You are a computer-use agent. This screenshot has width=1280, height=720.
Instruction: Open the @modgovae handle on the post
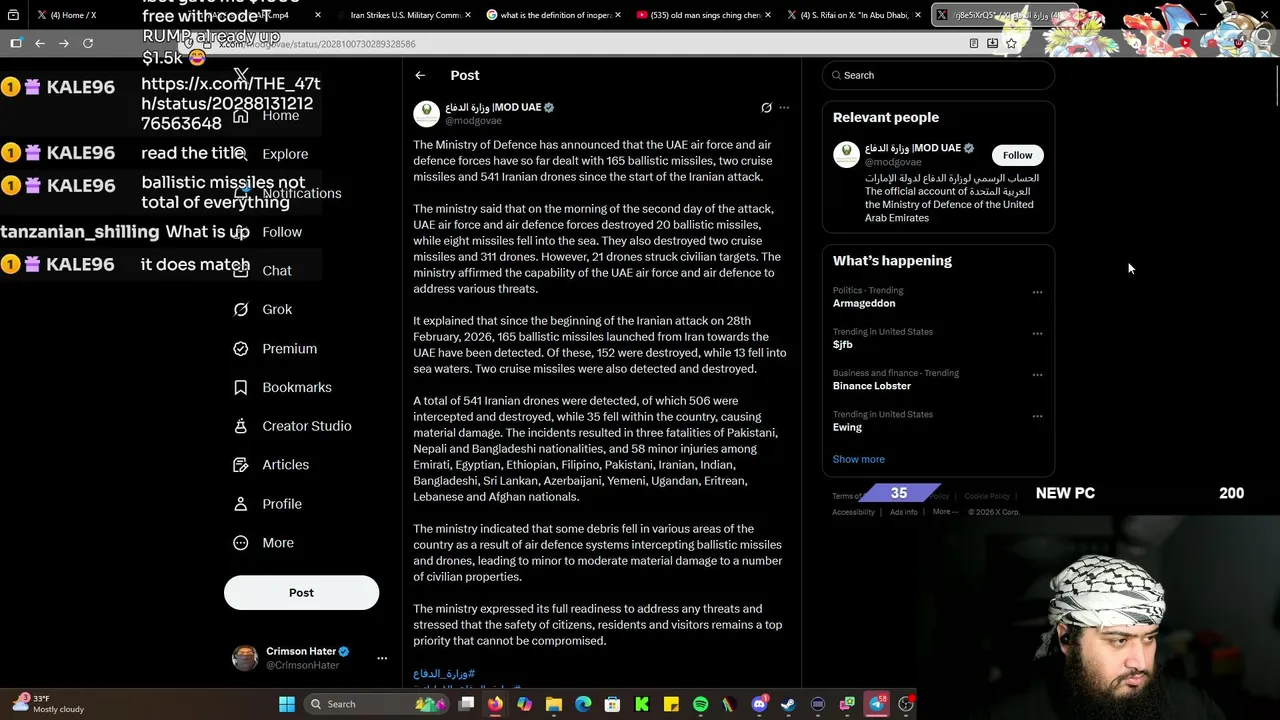(x=473, y=121)
